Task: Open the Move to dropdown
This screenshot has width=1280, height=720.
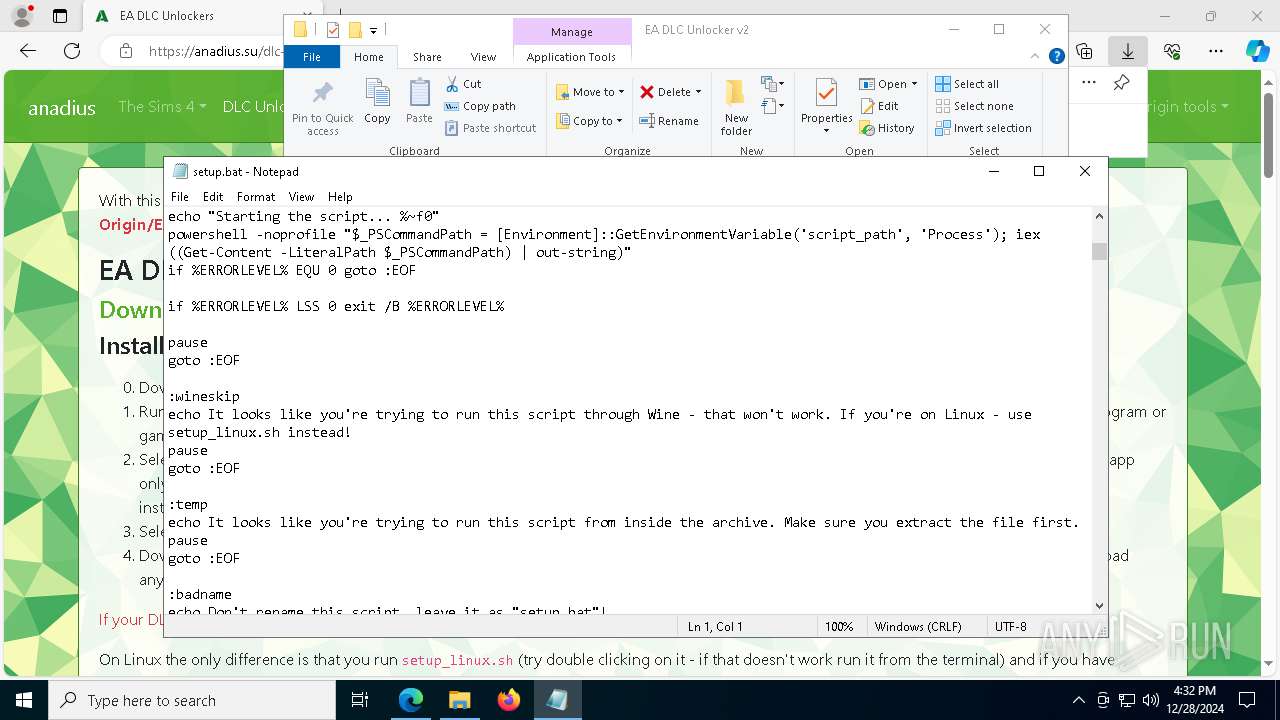Action: tap(590, 92)
